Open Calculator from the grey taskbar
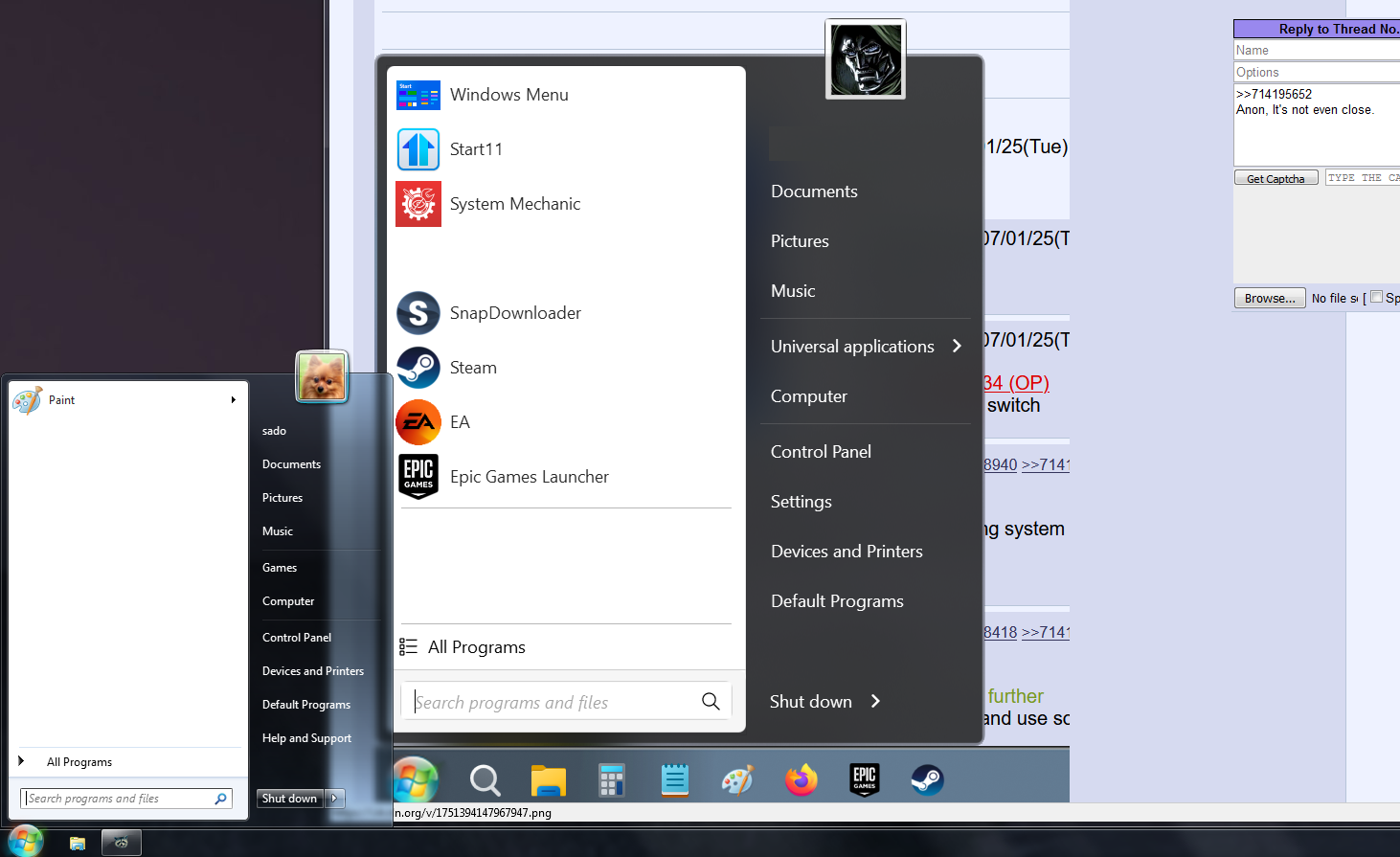The width and height of the screenshot is (1400, 857). pos(611,780)
